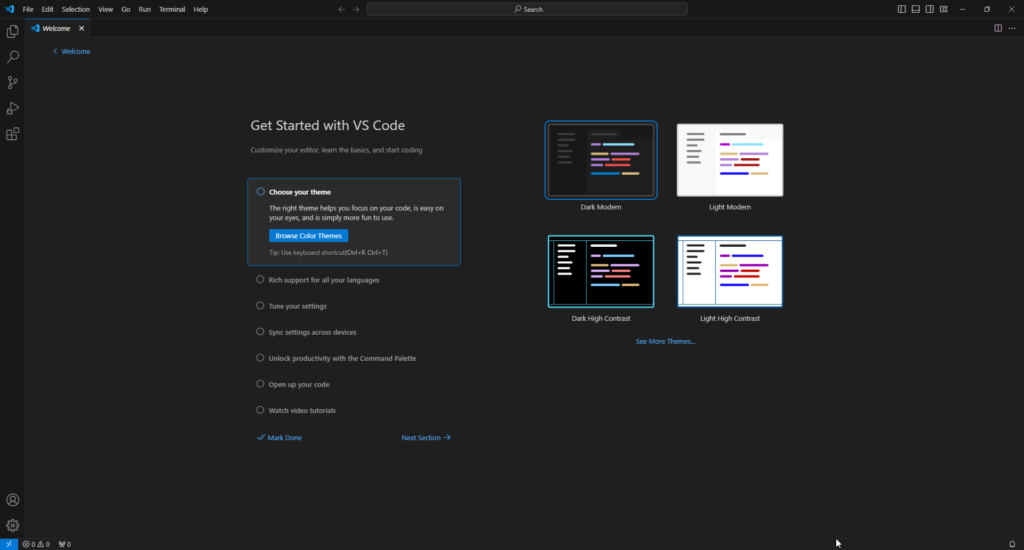Click Mark Done link
The height and width of the screenshot is (550, 1024).
tap(280, 438)
